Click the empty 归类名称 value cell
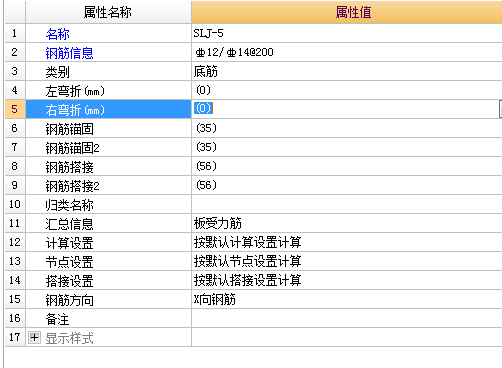The width and height of the screenshot is (502, 368). (x=347, y=204)
